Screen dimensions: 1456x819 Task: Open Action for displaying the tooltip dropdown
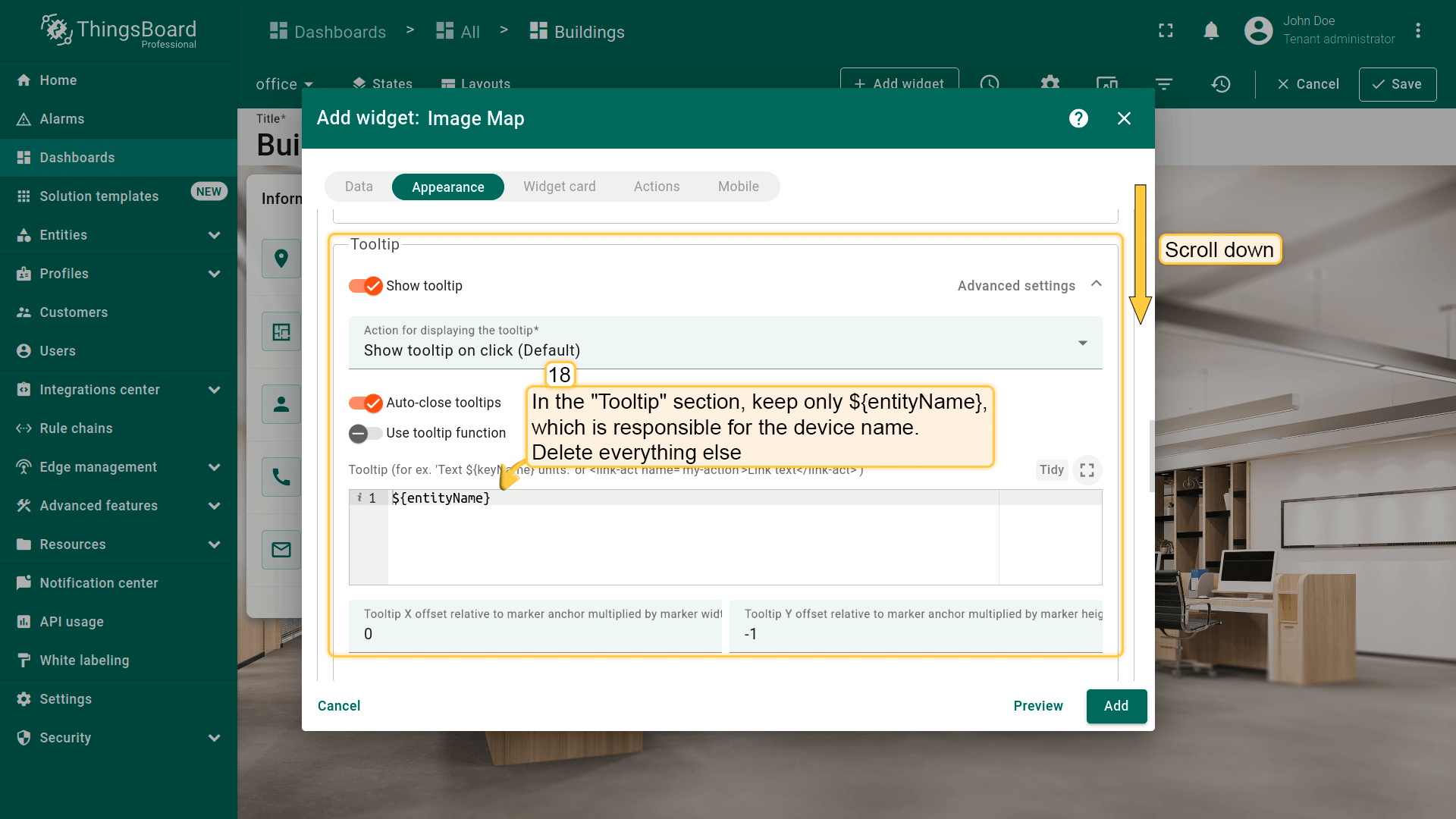click(x=724, y=344)
